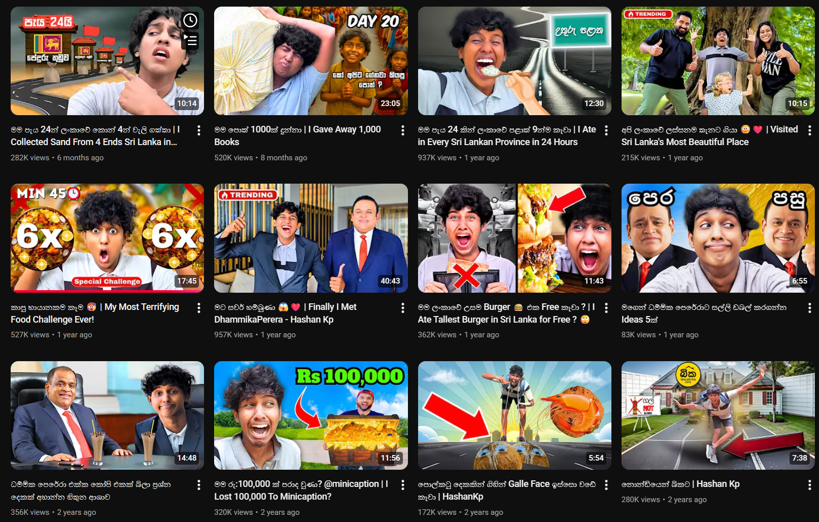Open three-dot menu for Every Sri Lankan Province video
819x522 pixels.
tap(606, 131)
